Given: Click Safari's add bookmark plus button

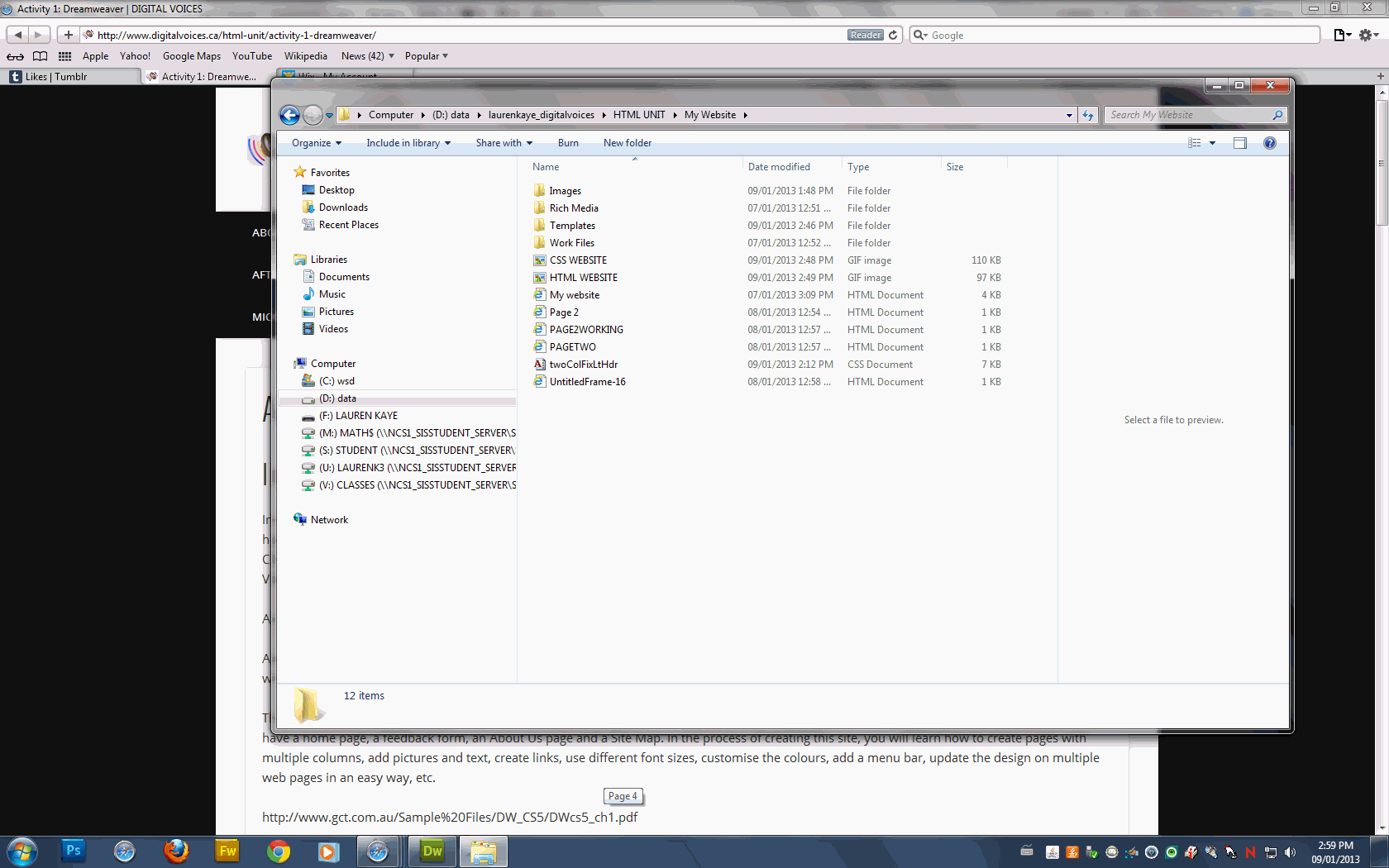Looking at the screenshot, I should pos(68,35).
